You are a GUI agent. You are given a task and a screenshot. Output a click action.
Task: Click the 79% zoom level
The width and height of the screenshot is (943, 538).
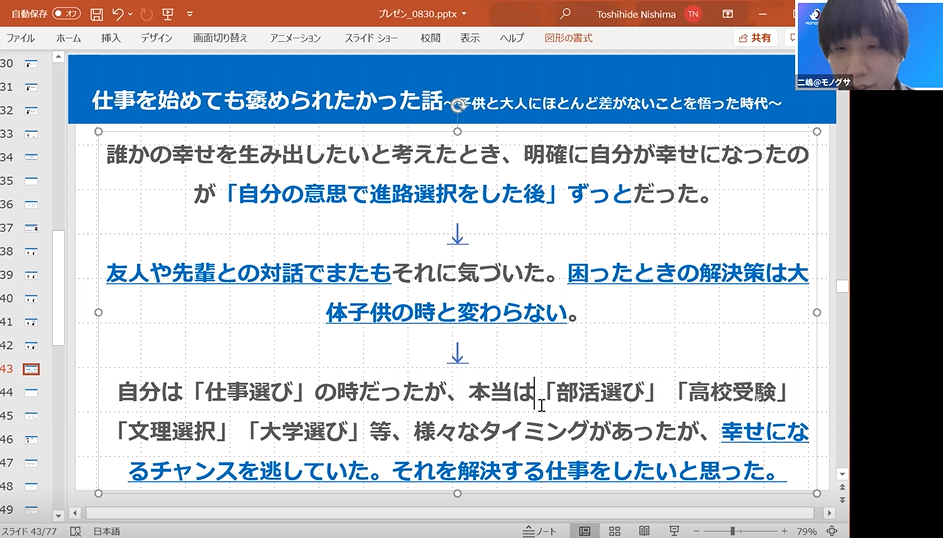(x=806, y=531)
